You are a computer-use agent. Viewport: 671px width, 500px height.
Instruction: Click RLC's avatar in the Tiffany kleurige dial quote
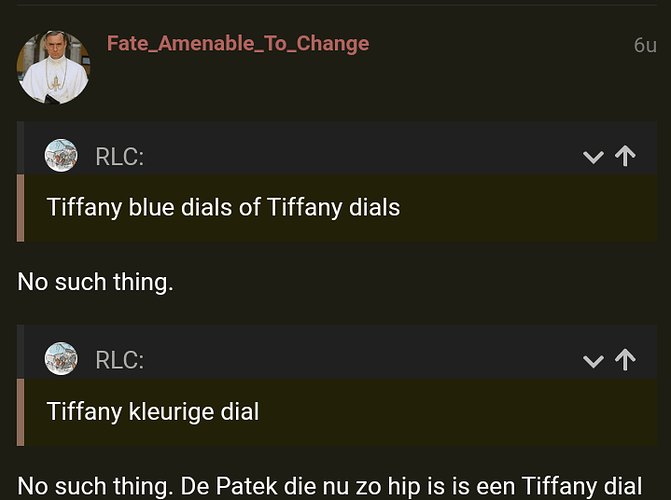61,359
